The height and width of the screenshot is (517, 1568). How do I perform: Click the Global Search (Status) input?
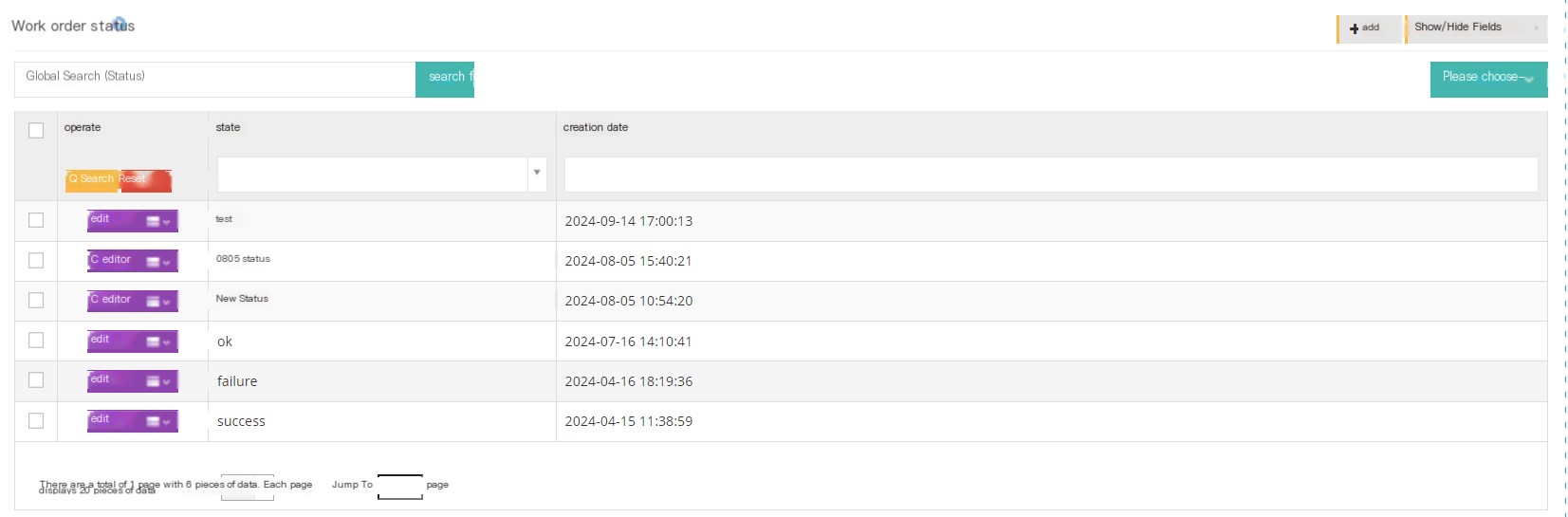point(214,79)
